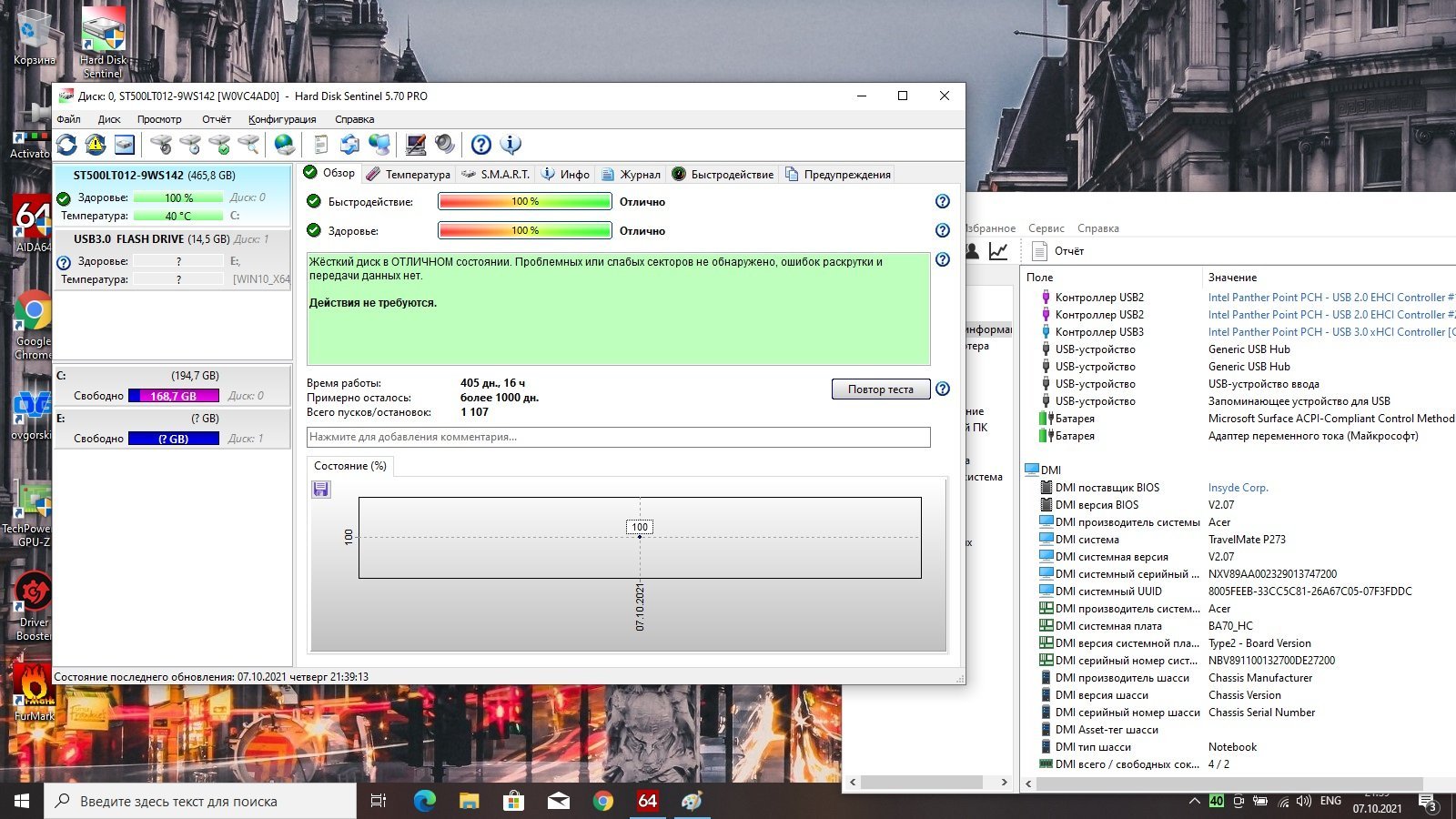
Task: Select Обзор tab
Action: tap(329, 173)
